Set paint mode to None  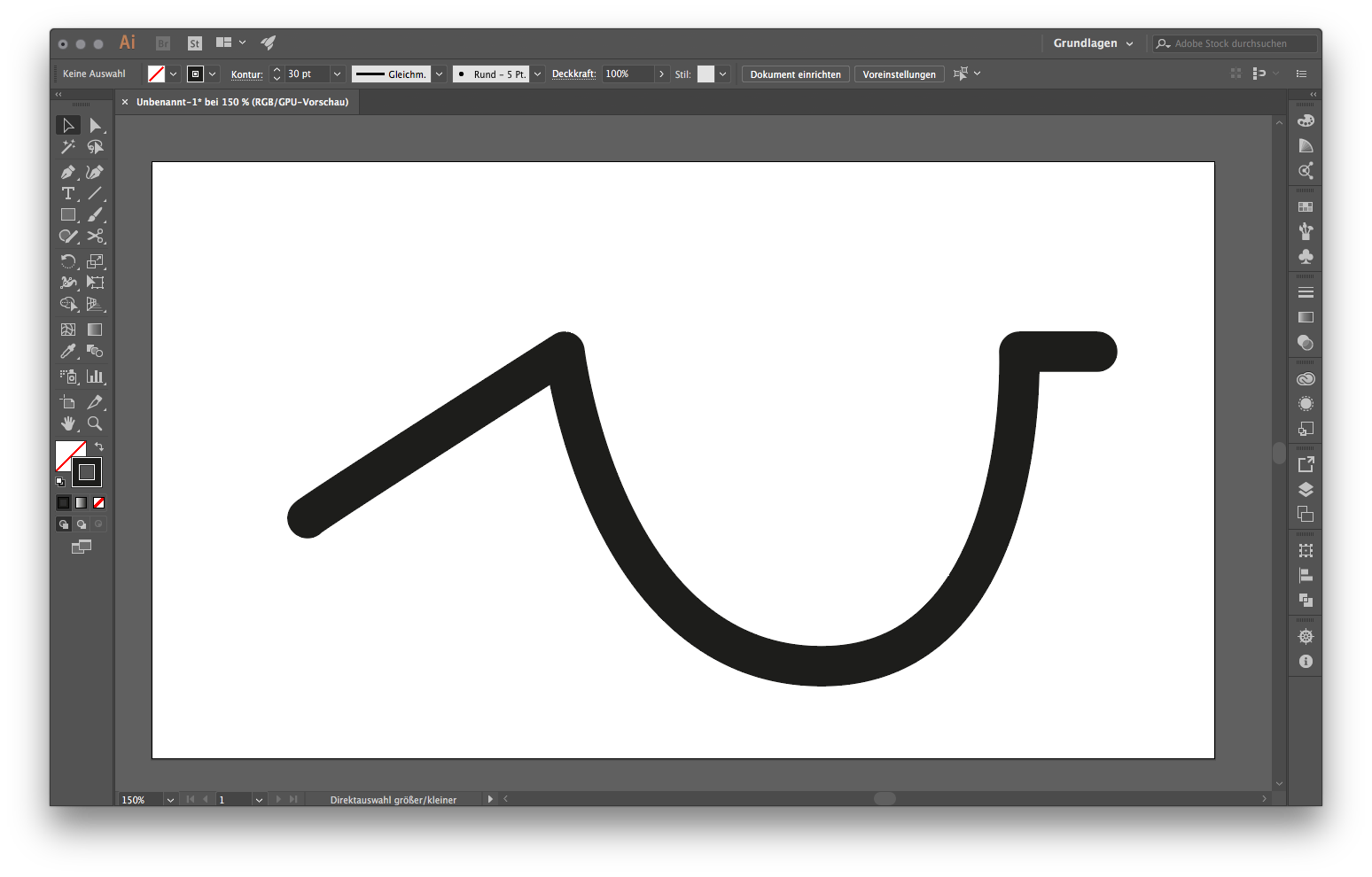coord(99,502)
